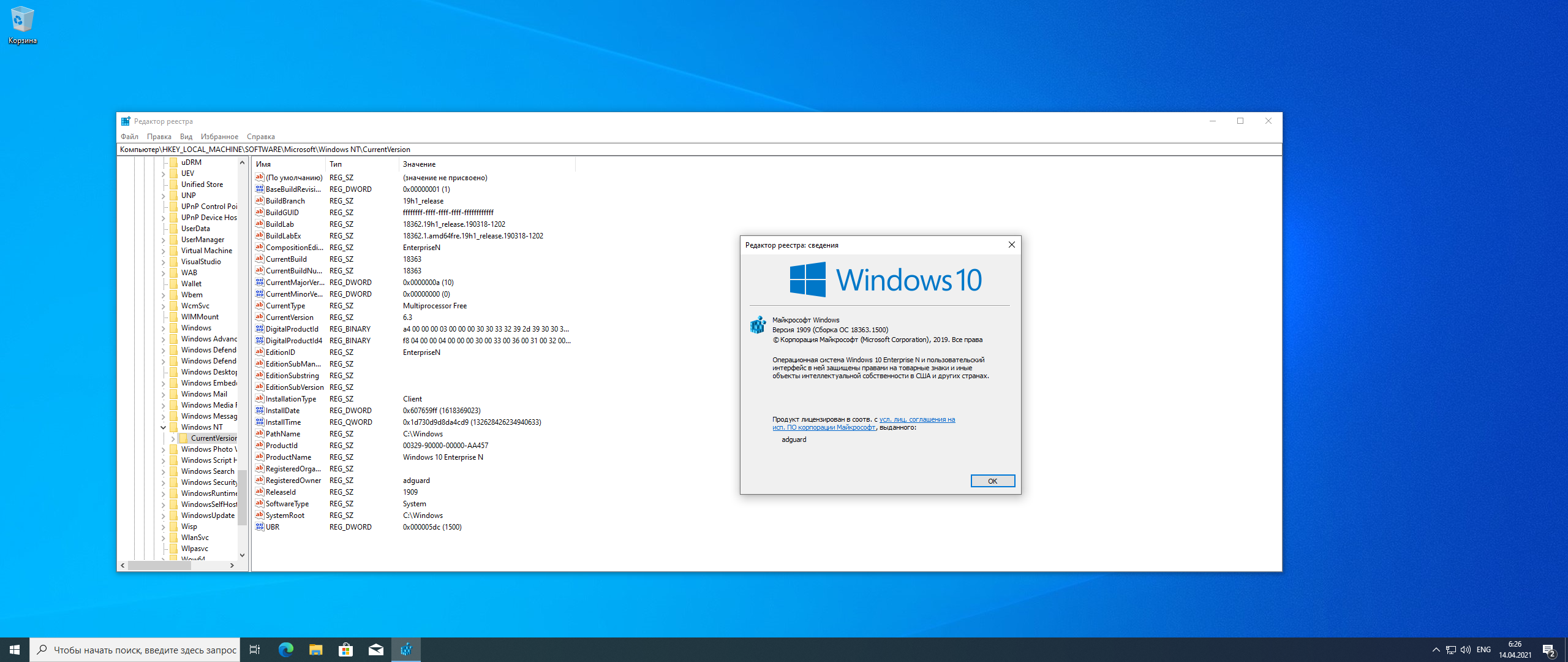Click the ENG language indicator

click(1483, 650)
